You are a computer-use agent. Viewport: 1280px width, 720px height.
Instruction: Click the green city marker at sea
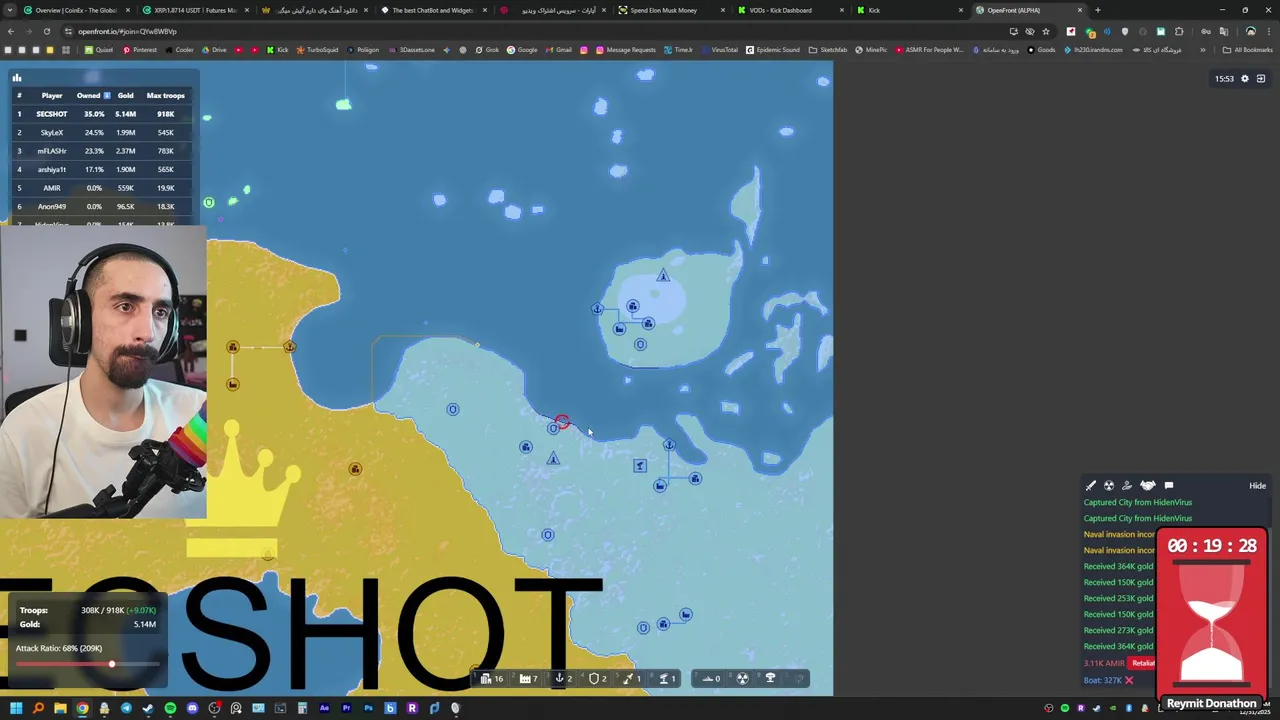coord(209,203)
